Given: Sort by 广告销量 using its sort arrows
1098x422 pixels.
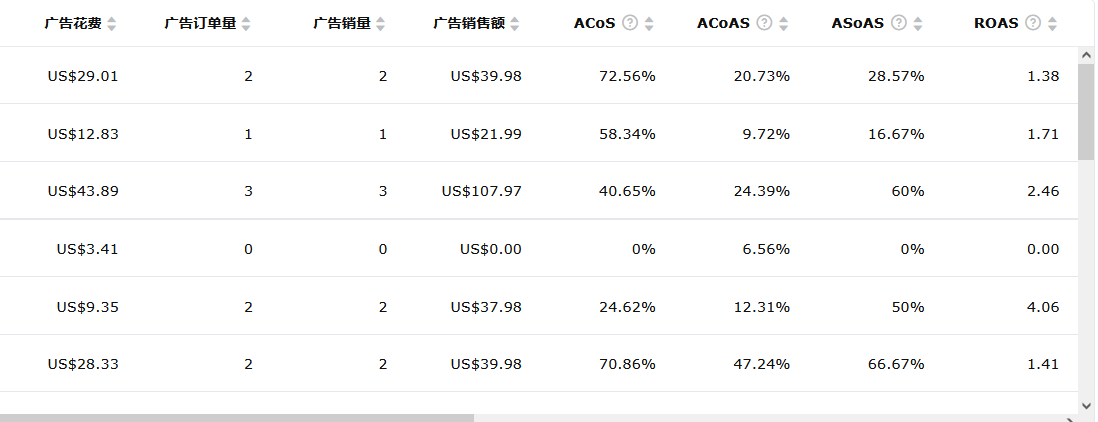Looking at the screenshot, I should 380,24.
